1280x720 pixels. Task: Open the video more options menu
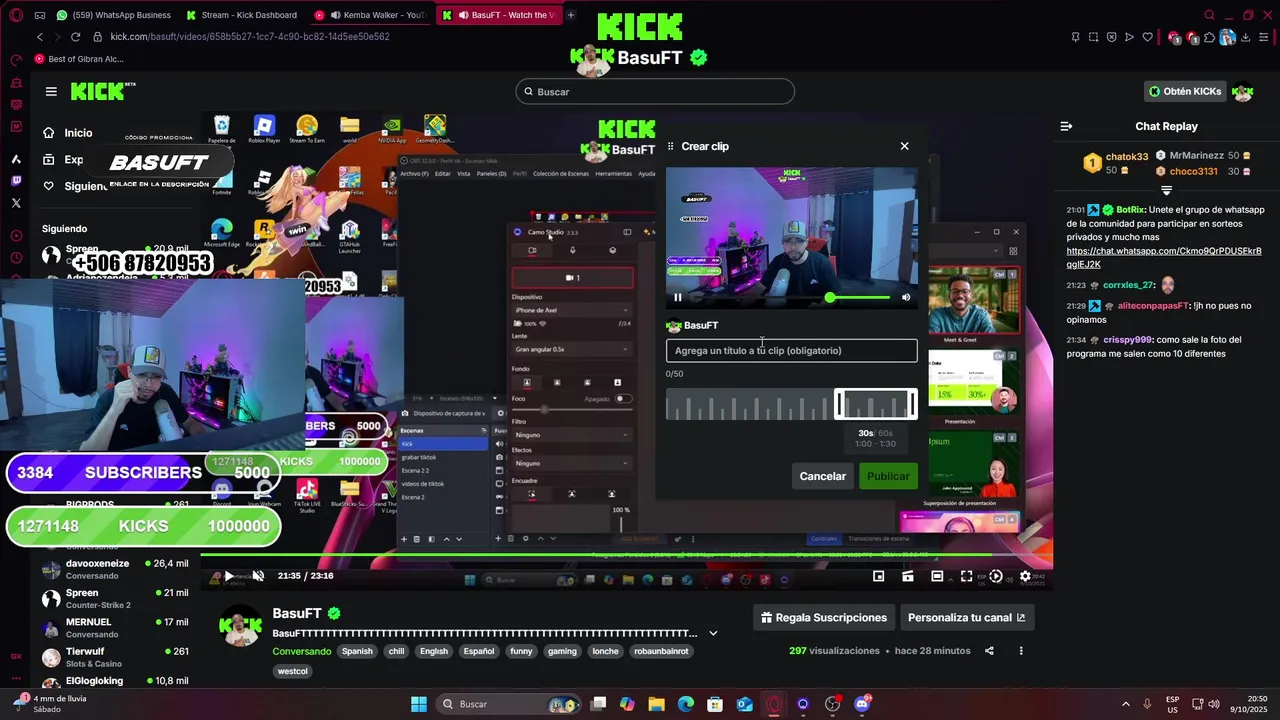1021,651
